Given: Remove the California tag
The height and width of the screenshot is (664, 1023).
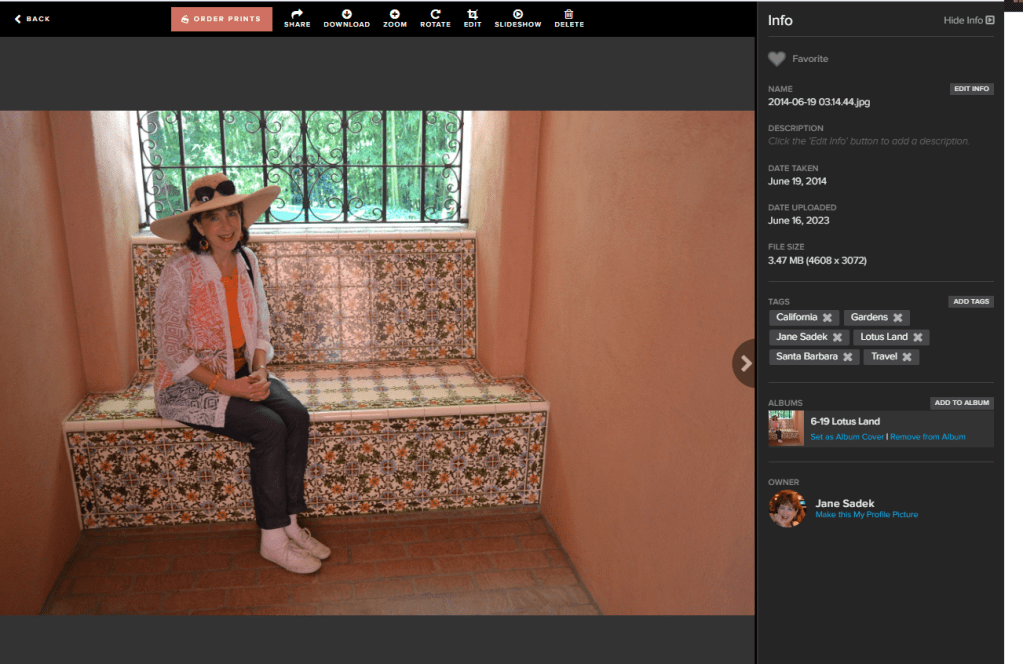Looking at the screenshot, I should (x=827, y=318).
